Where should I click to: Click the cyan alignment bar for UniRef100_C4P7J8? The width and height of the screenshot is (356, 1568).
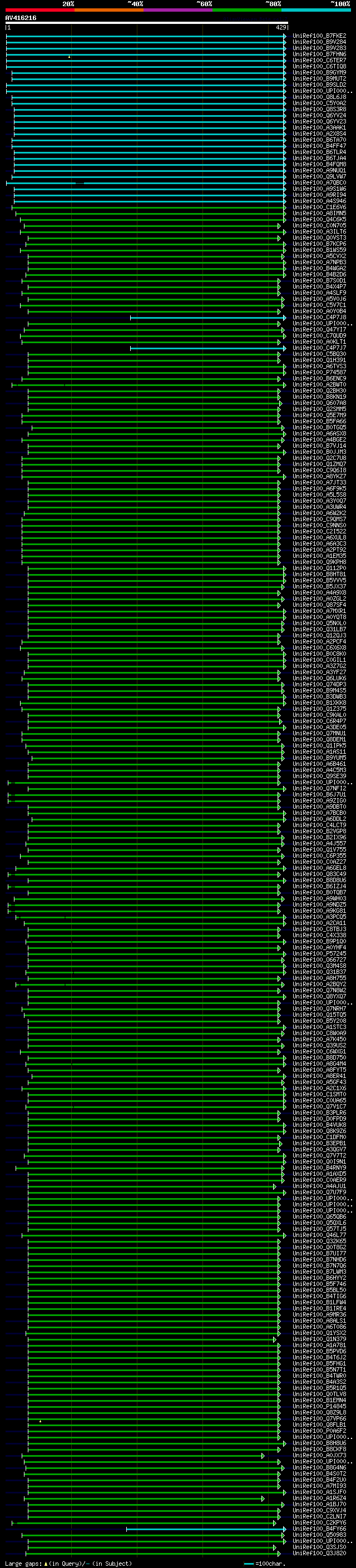[x=207, y=317]
